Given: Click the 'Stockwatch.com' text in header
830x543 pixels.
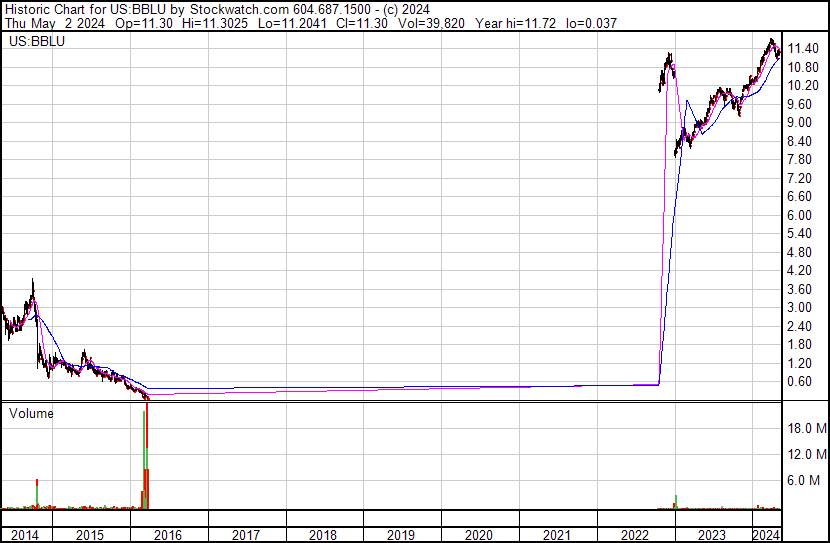Looking at the screenshot, I should pos(240,10).
